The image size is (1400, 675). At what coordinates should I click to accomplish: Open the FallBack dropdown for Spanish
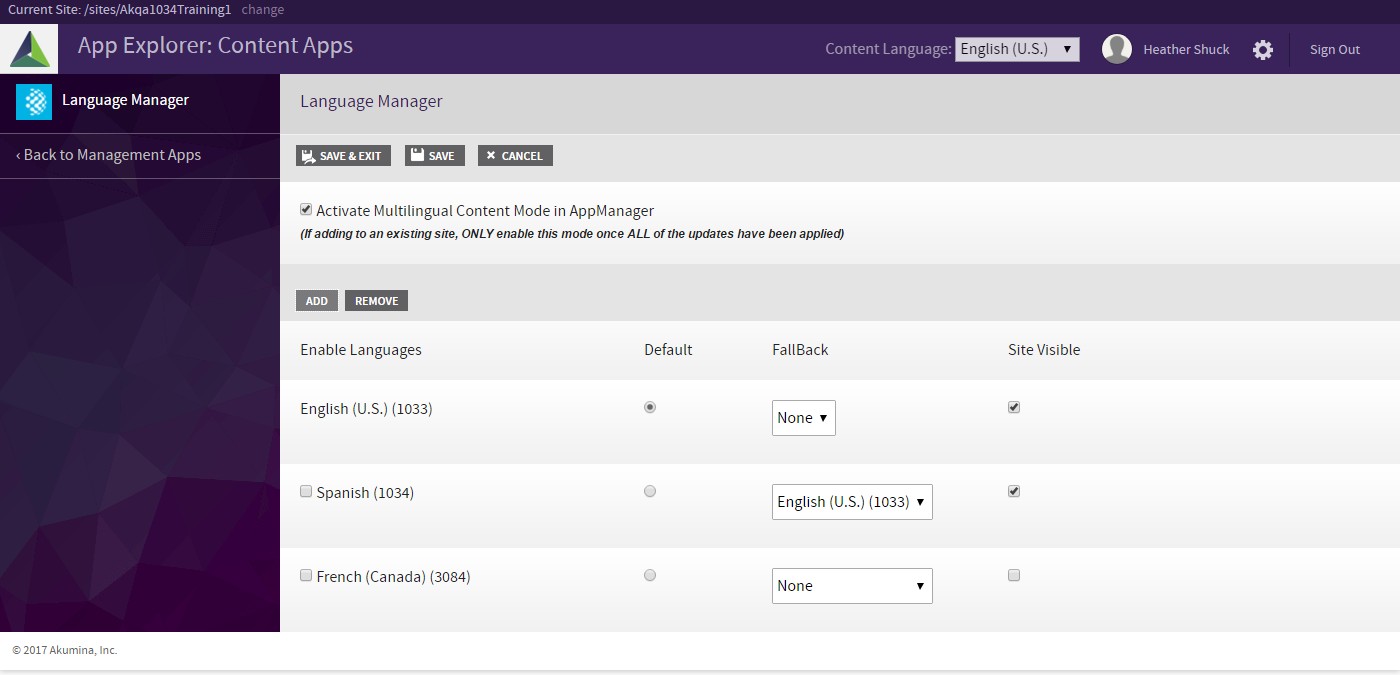(x=852, y=502)
